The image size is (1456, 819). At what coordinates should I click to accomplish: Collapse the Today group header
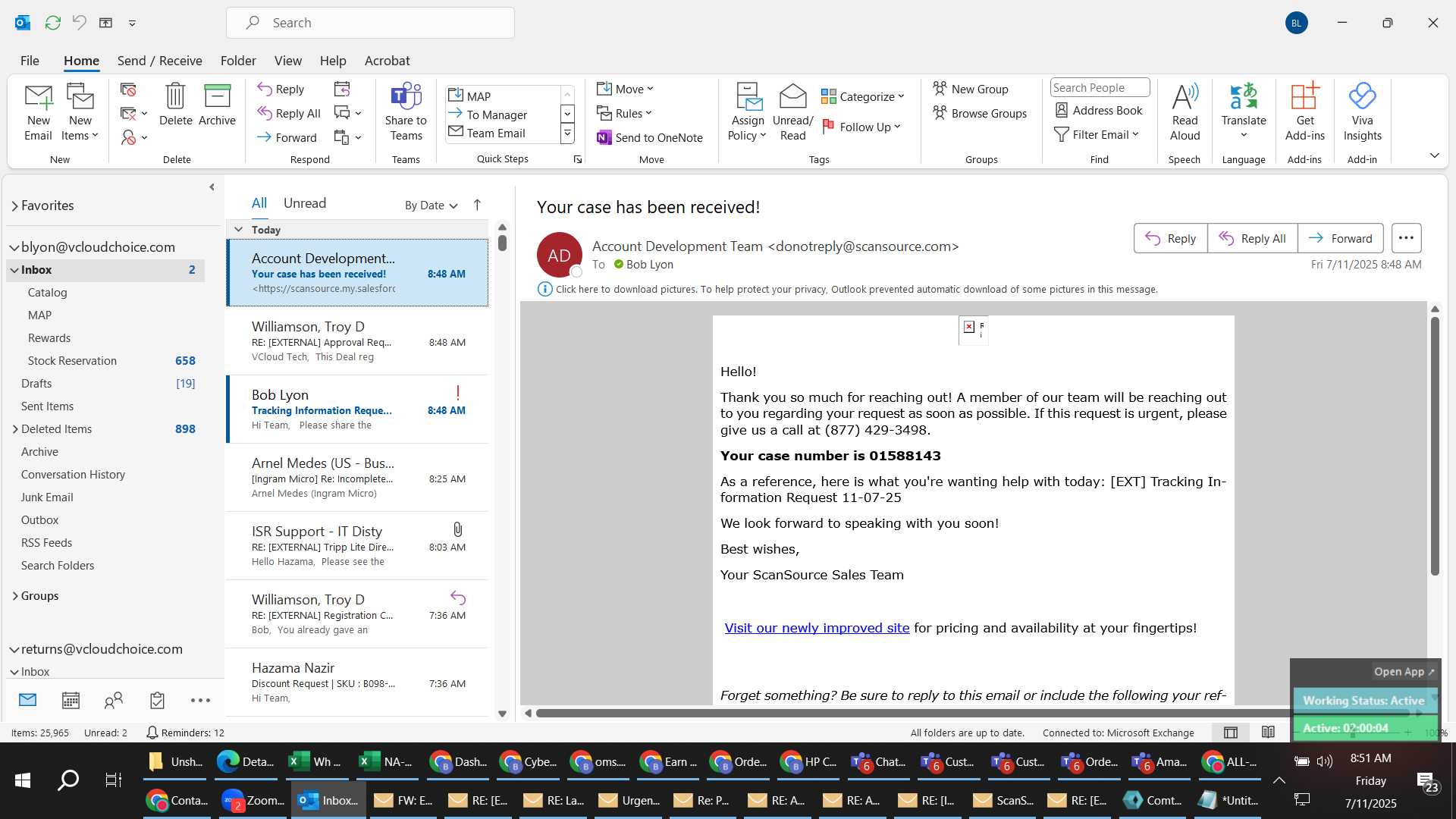(238, 230)
